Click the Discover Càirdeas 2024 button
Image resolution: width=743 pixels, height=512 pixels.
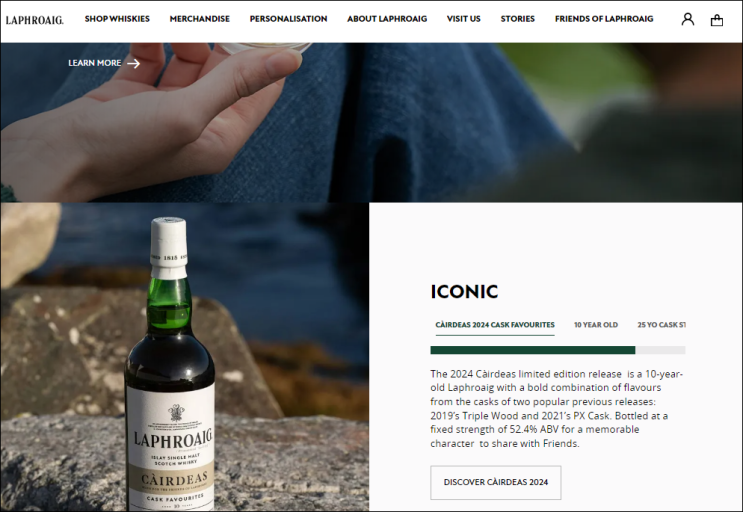[496, 482]
